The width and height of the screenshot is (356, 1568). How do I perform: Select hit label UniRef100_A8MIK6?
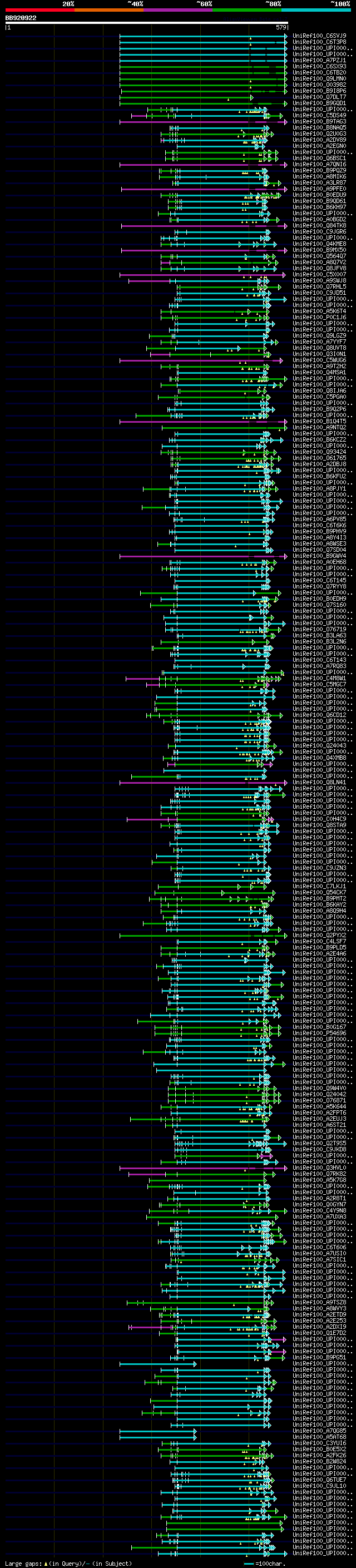(319, 176)
